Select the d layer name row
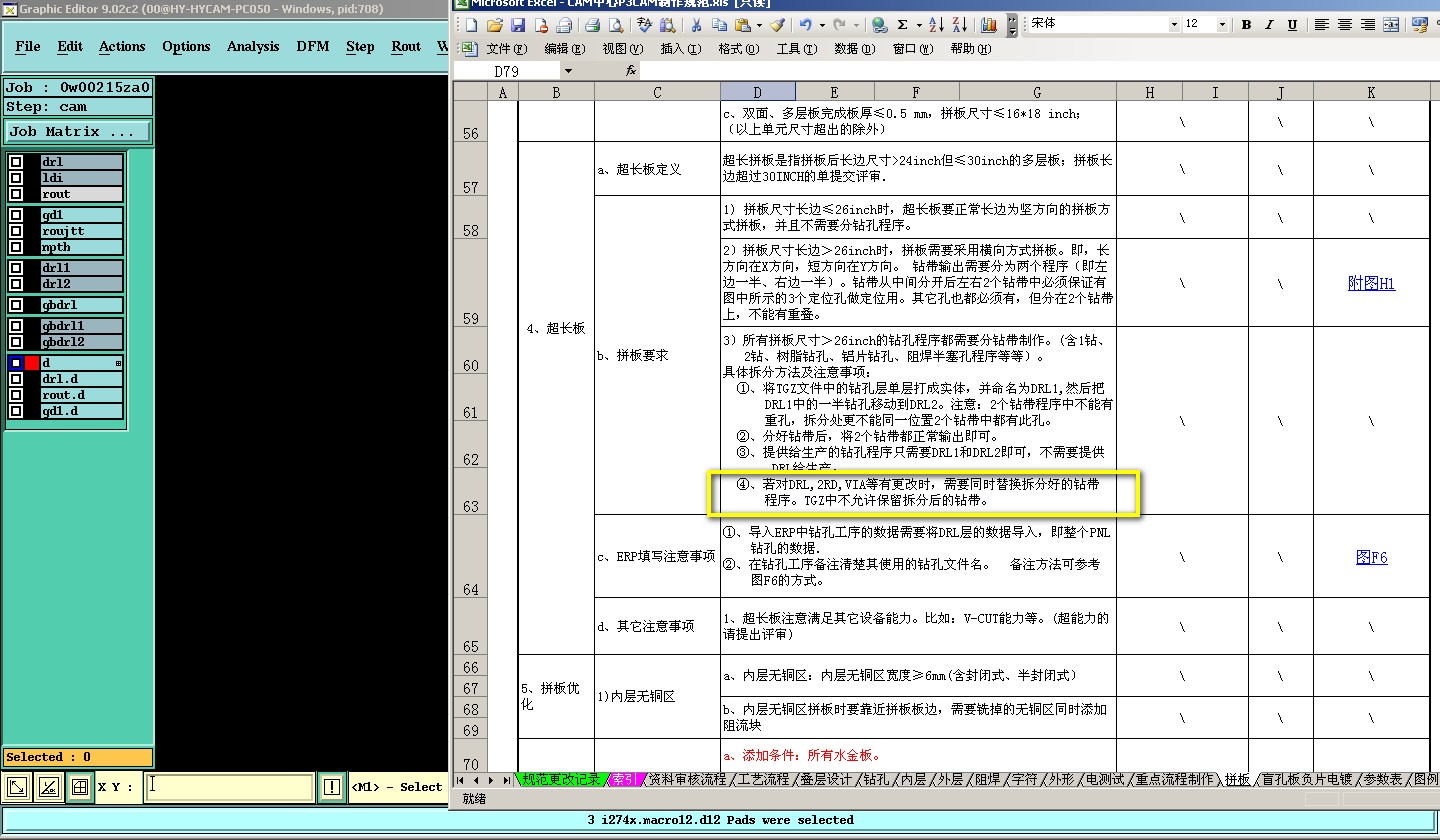This screenshot has height=840, width=1440. (x=81, y=363)
